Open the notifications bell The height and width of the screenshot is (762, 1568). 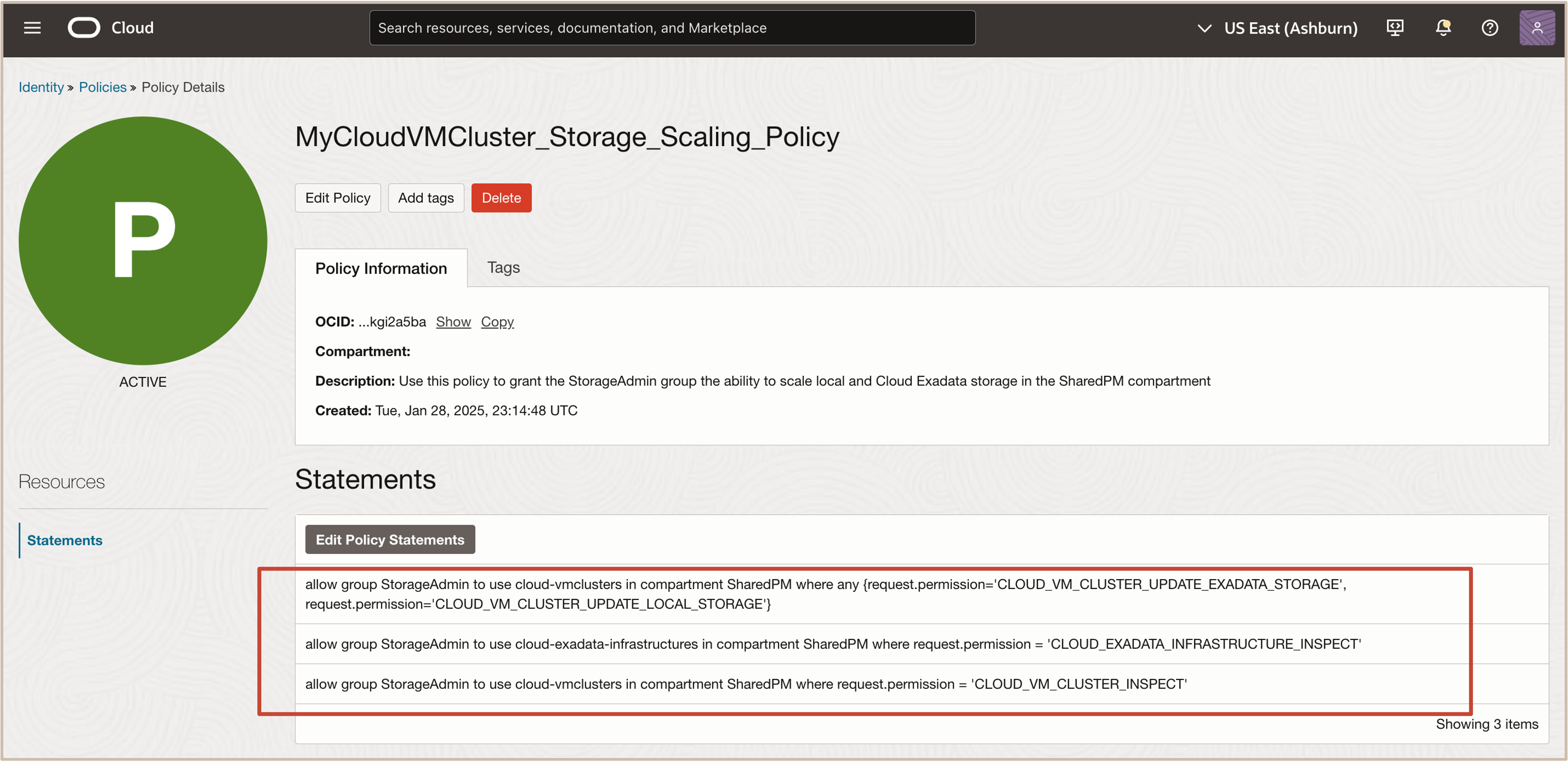[x=1443, y=28]
